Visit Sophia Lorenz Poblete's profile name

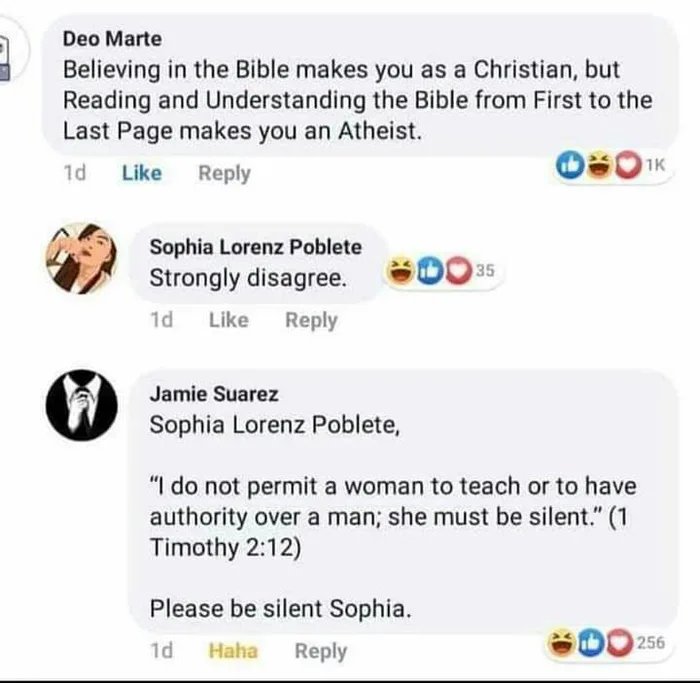pos(255,247)
